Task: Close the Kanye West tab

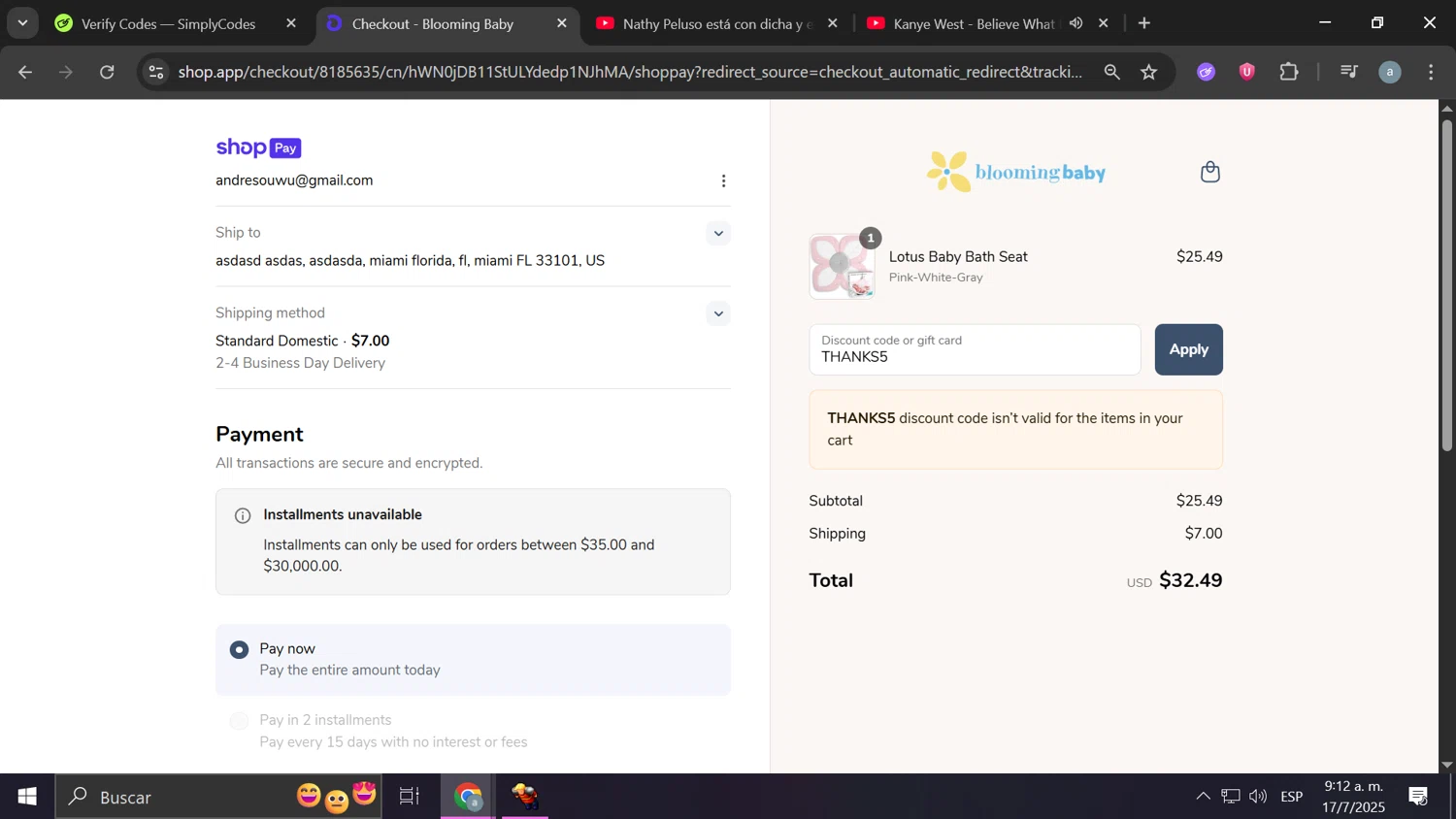Action: pyautogui.click(x=1104, y=23)
